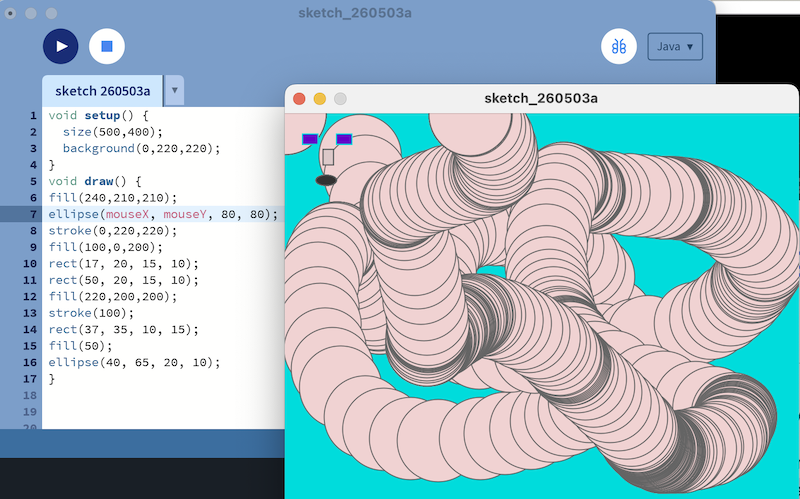Click the Processing editor window title
800x499 pixels.
[x=355, y=13]
